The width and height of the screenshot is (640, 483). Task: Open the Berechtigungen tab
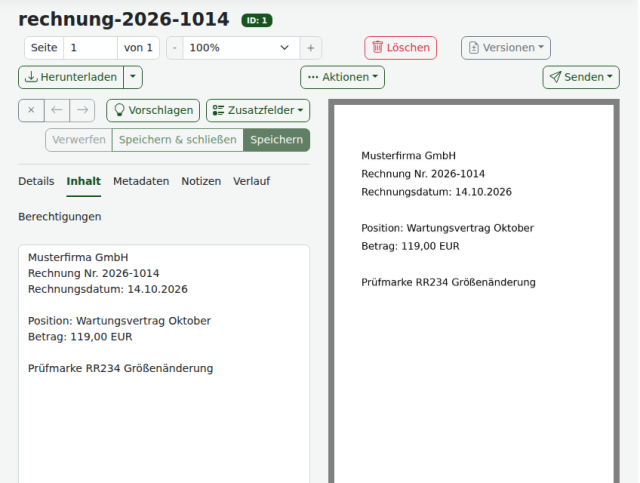60,217
